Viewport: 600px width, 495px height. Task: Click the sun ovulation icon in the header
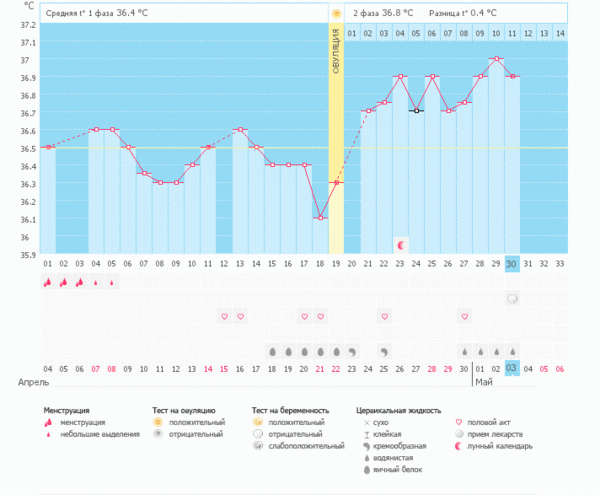coord(336,14)
